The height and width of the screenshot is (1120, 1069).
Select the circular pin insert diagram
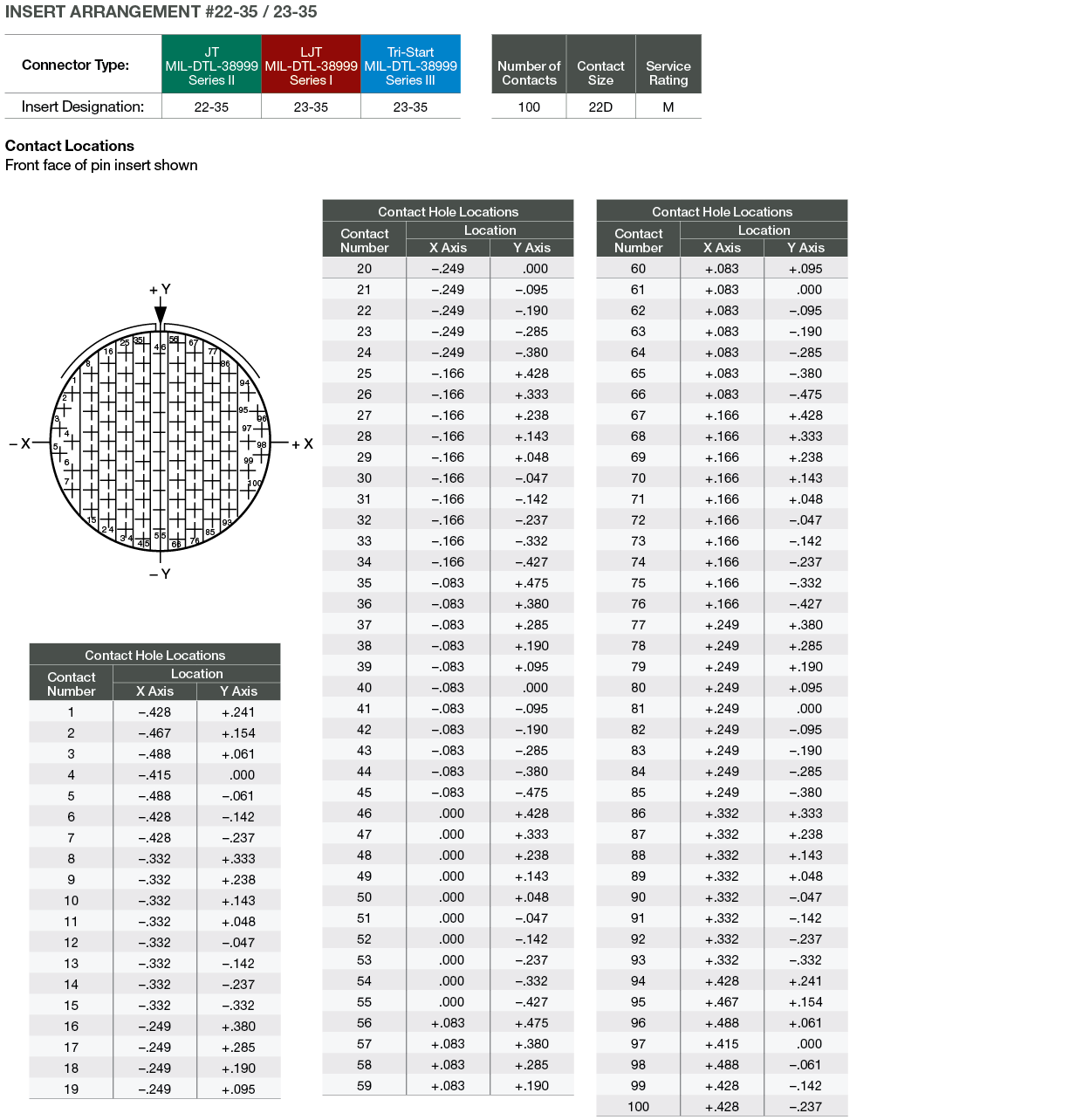tap(161, 443)
